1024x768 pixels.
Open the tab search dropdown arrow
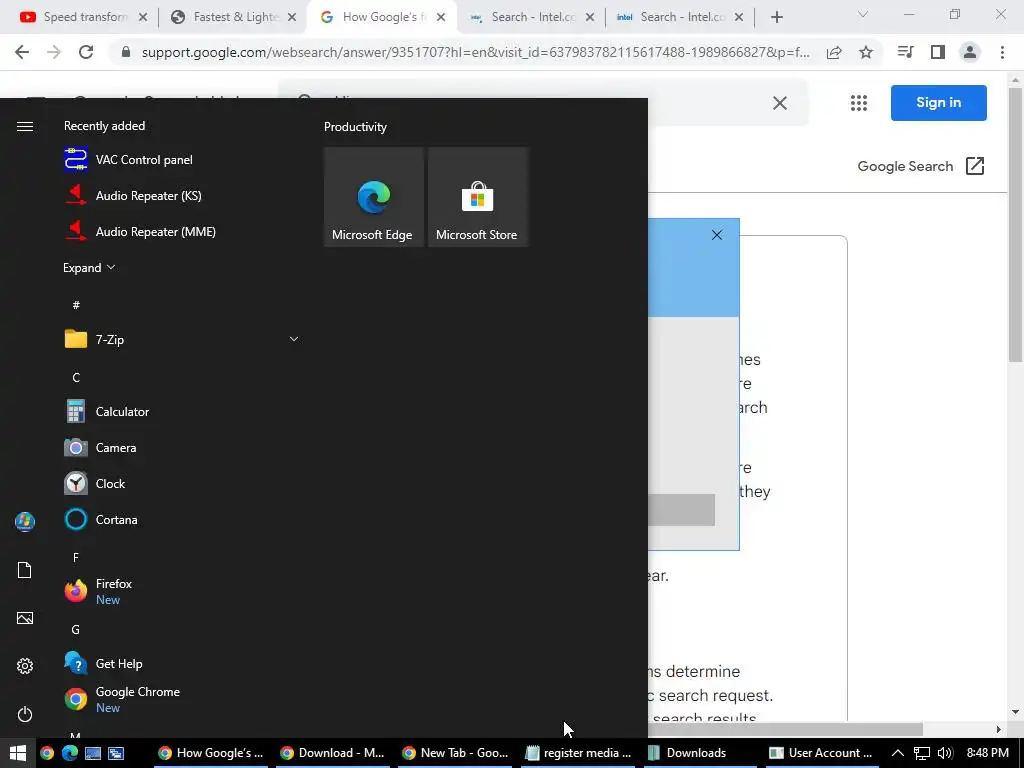[863, 14]
